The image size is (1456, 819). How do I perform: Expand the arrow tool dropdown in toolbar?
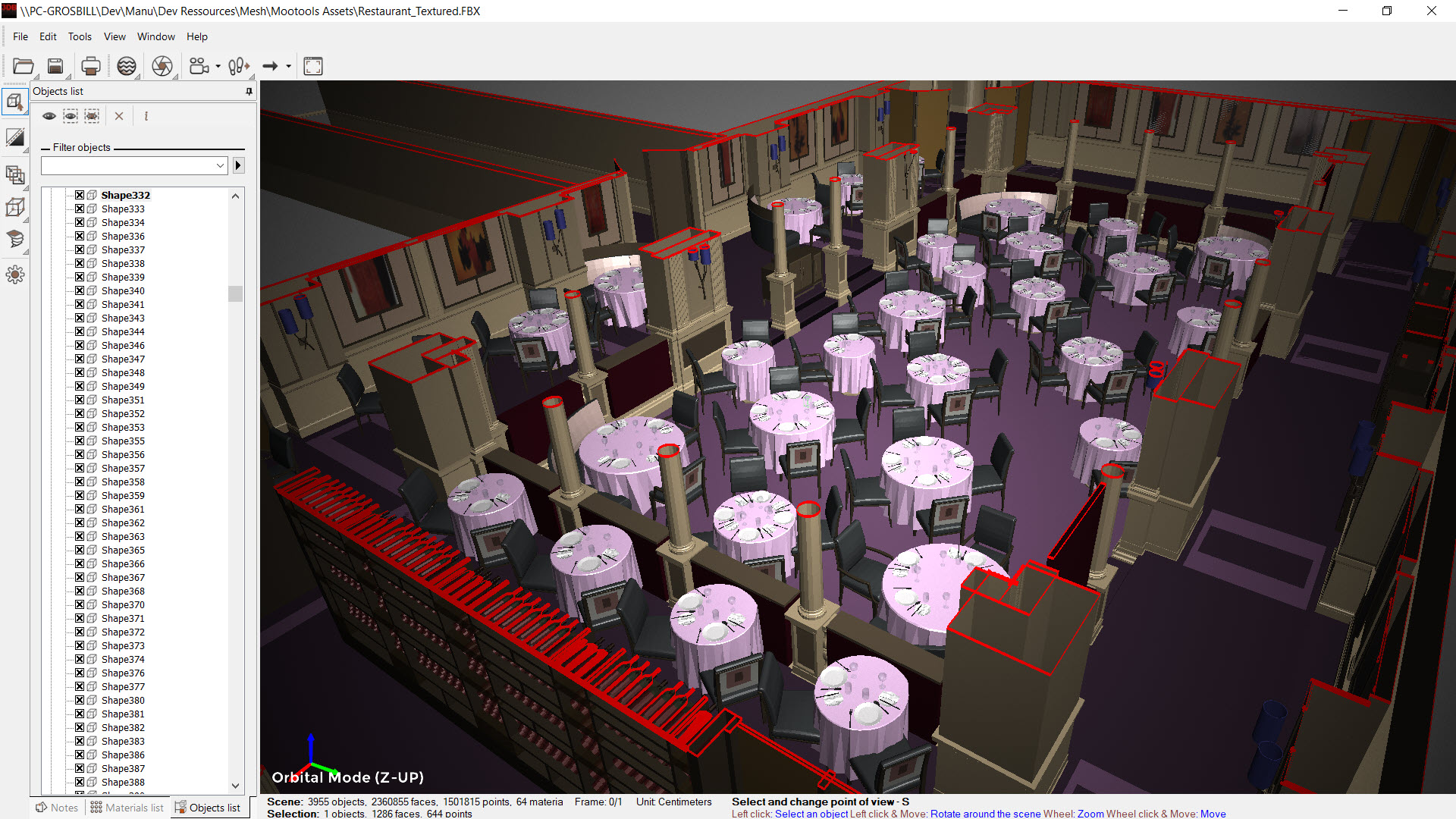tap(289, 67)
